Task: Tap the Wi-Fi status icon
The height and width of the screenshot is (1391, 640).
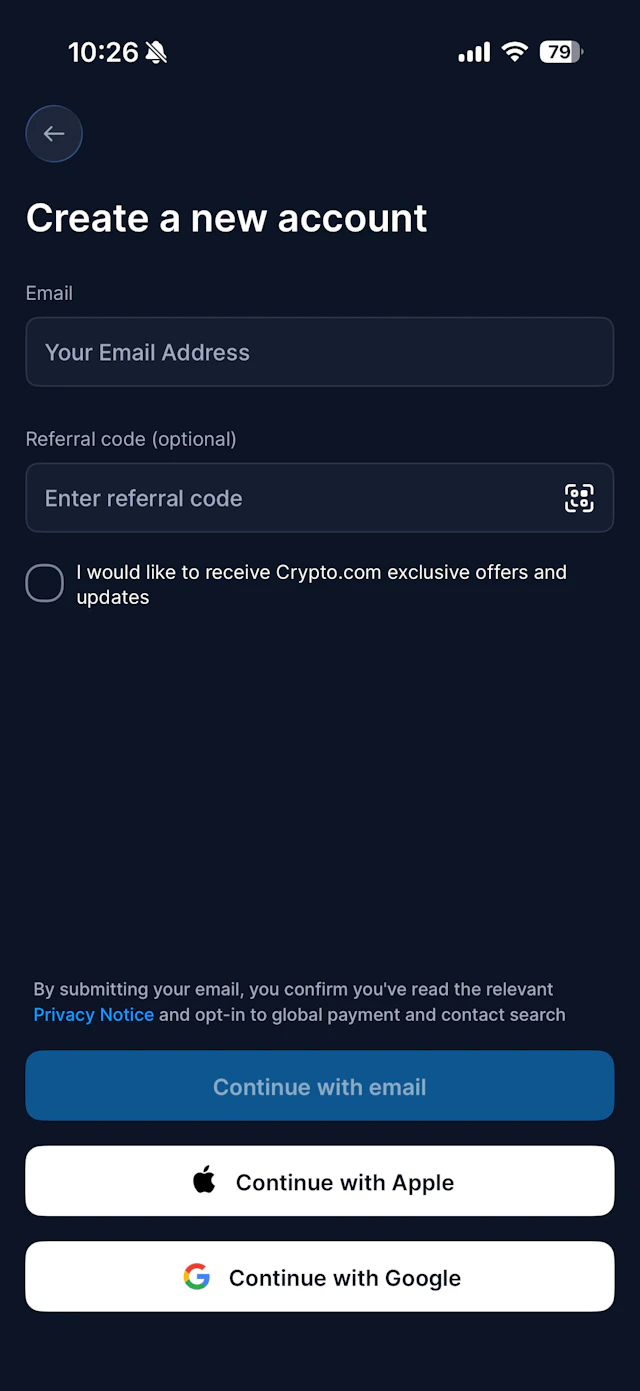Action: (x=515, y=52)
